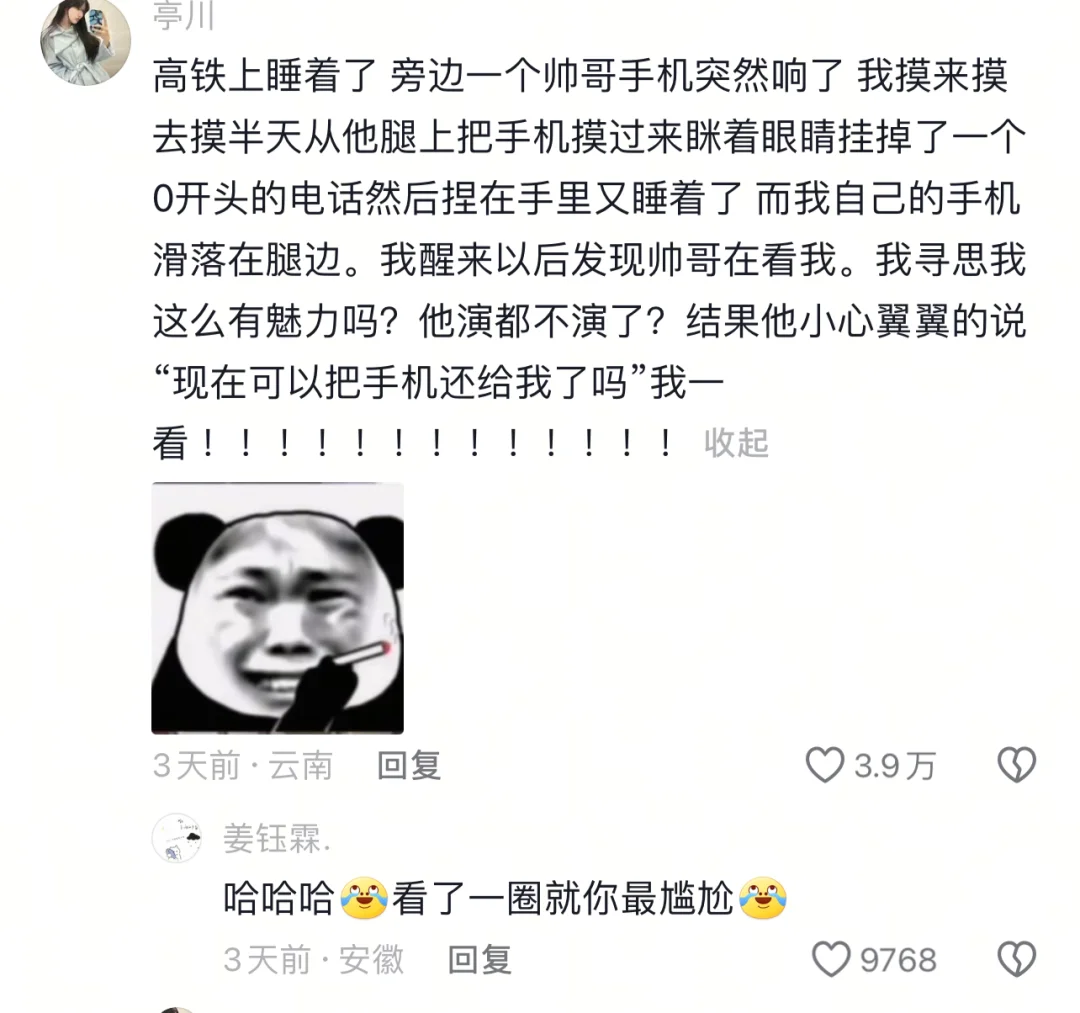Tap the crying-laughing emoji after 哈哈哈
This screenshot has width=1080, height=1013.
point(364,898)
